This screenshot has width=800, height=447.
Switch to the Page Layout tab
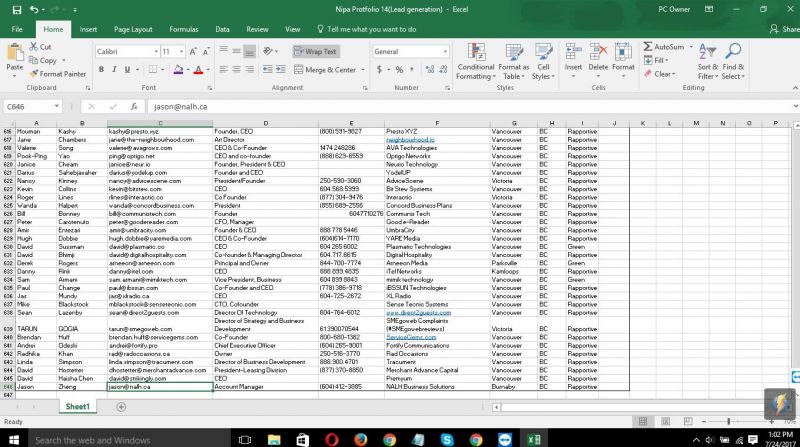(133, 30)
